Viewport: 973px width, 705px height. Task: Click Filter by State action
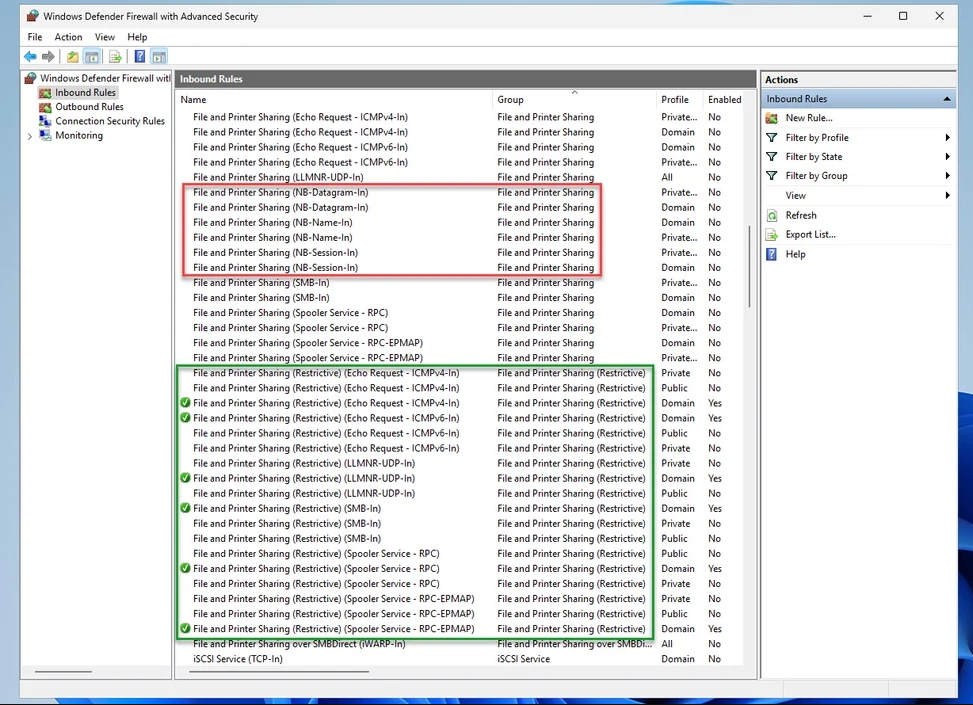[814, 156]
